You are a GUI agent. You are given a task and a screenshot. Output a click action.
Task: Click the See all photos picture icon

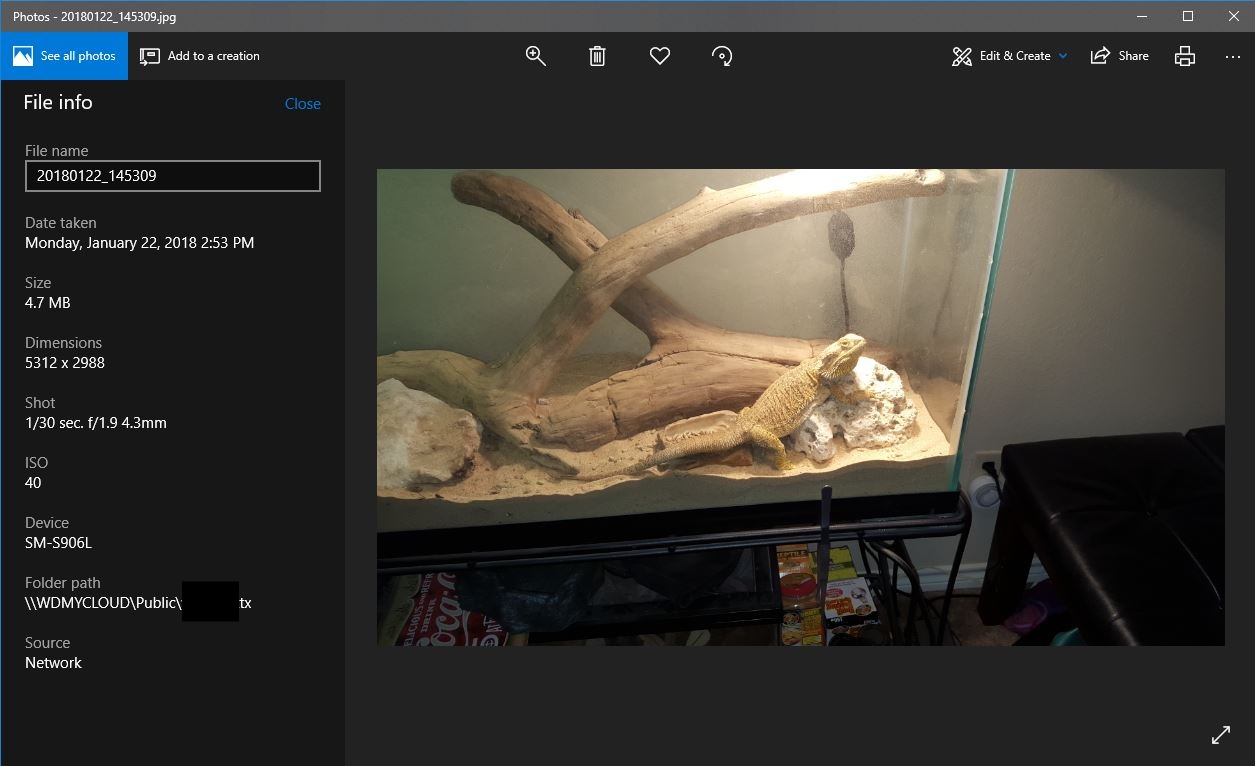coord(23,56)
